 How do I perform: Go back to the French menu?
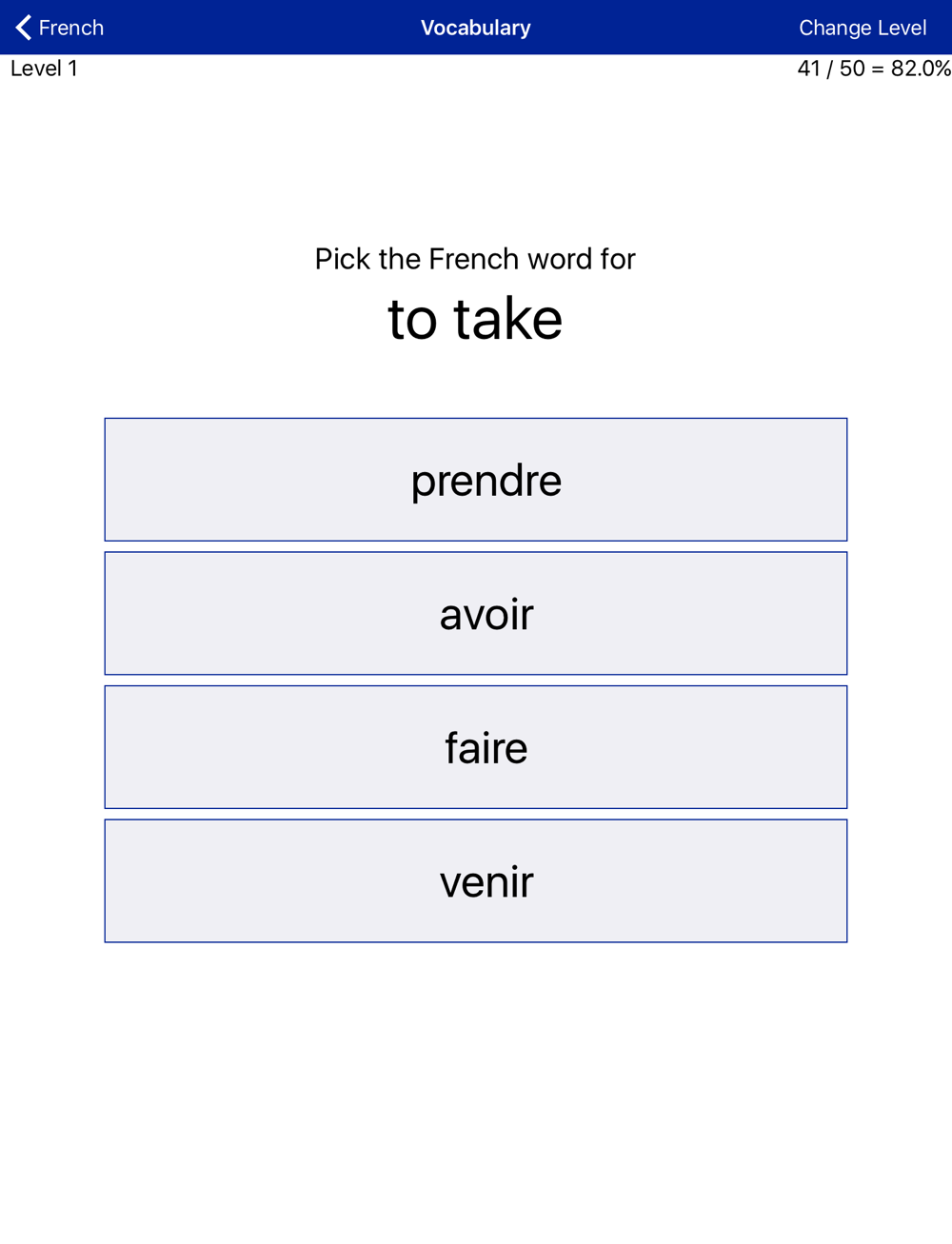click(x=60, y=28)
